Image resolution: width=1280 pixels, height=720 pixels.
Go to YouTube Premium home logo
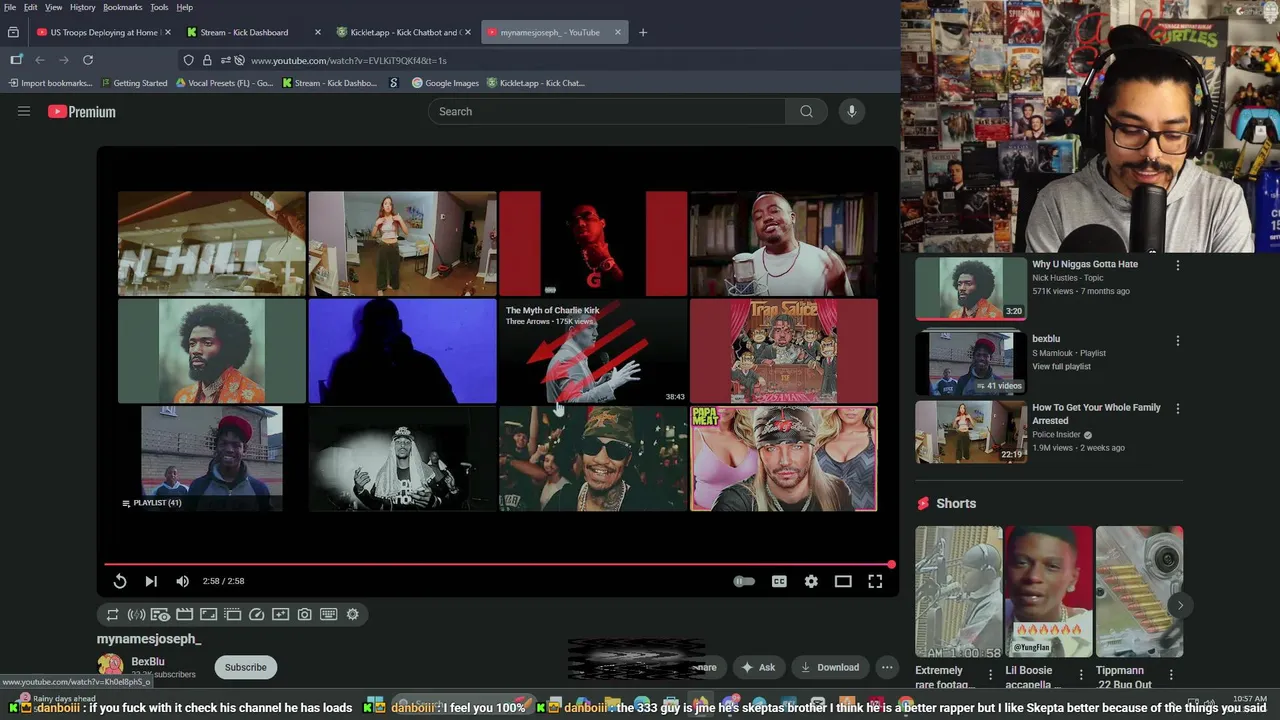(x=82, y=112)
